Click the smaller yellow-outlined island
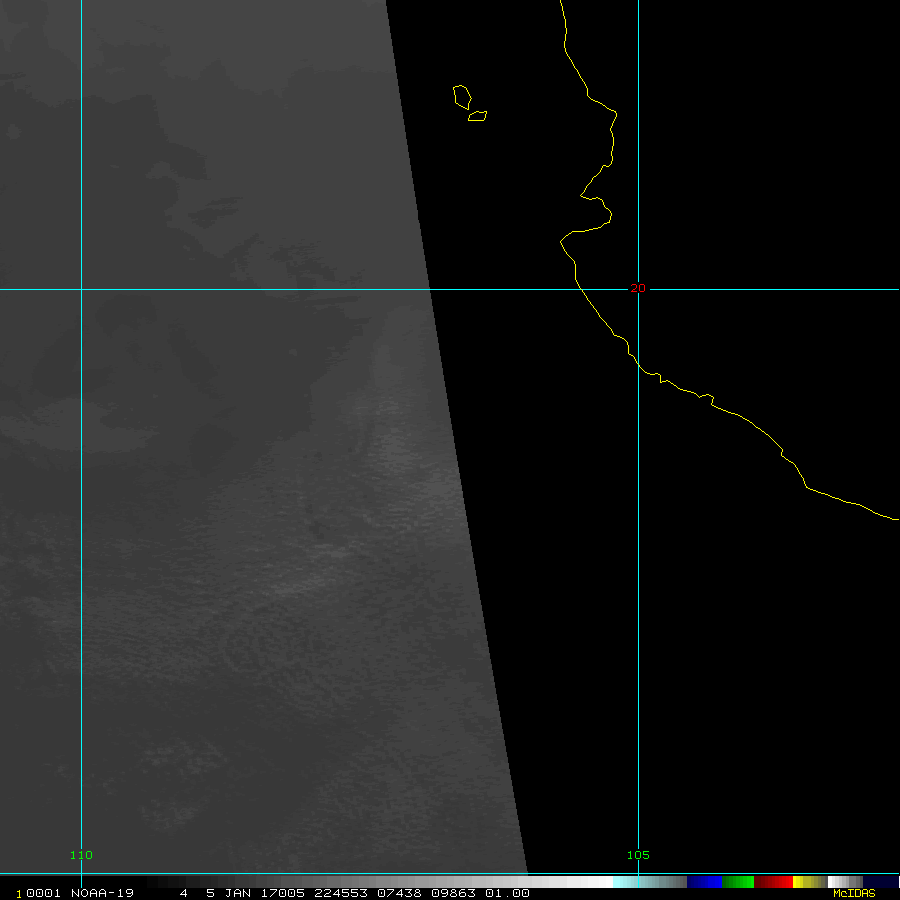 coord(478,116)
